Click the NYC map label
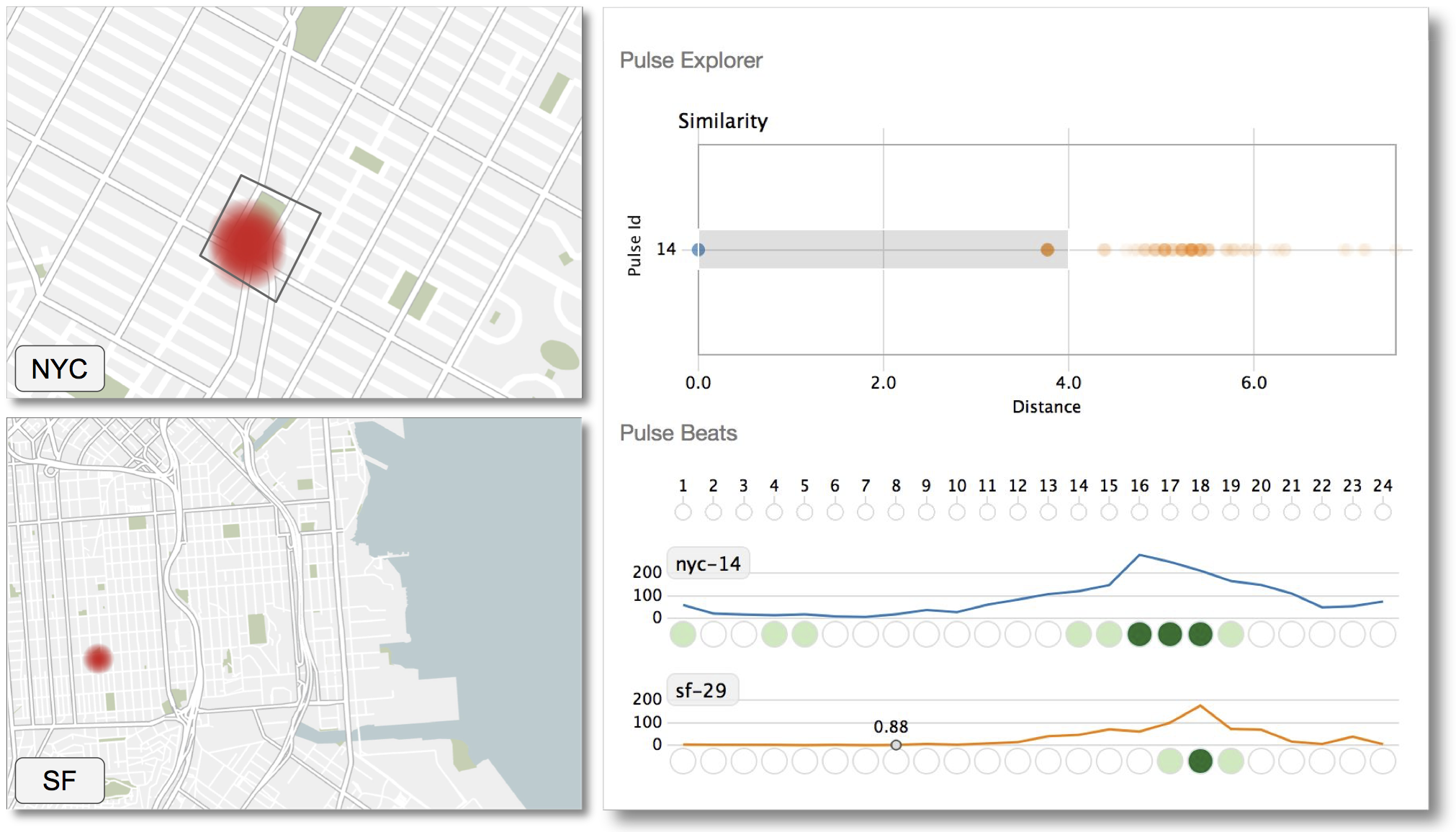Viewport: 1456px width, 832px height. pos(60,368)
